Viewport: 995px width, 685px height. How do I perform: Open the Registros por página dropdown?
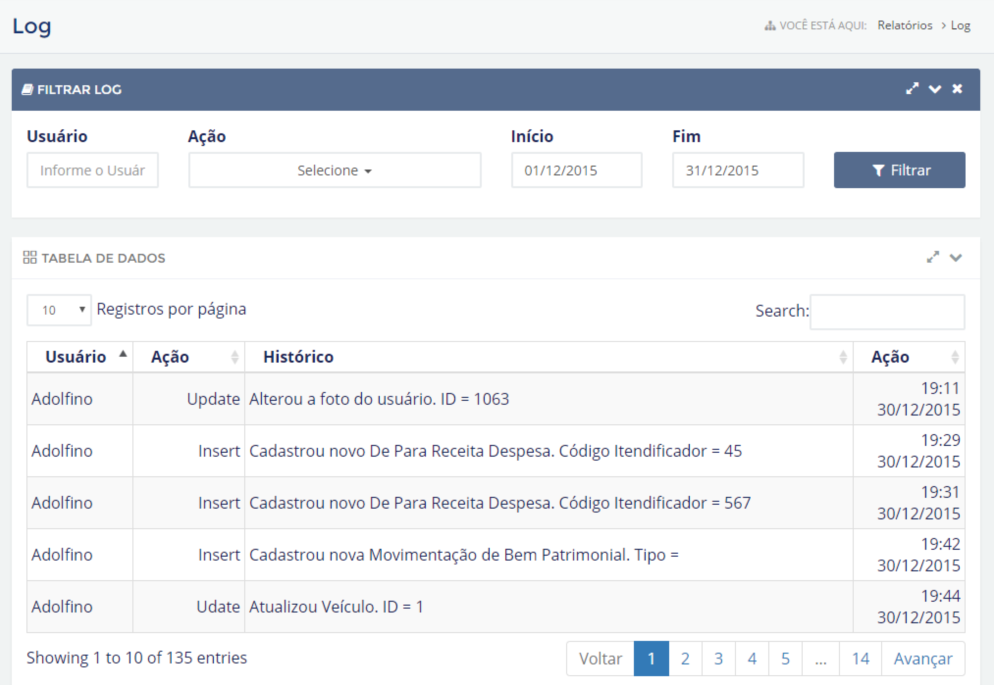pyautogui.click(x=59, y=310)
